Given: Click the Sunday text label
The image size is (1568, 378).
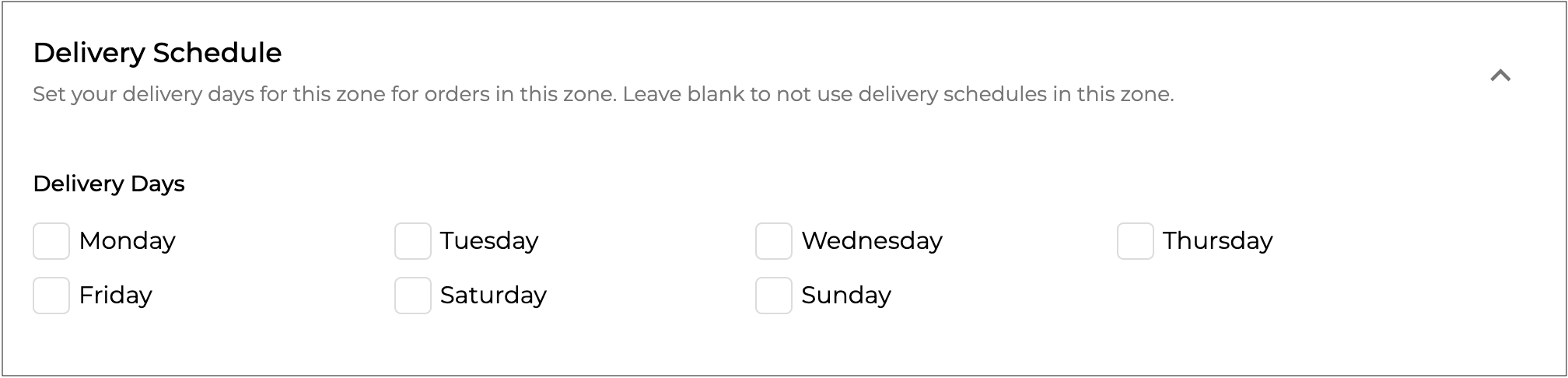Looking at the screenshot, I should pyautogui.click(x=846, y=296).
